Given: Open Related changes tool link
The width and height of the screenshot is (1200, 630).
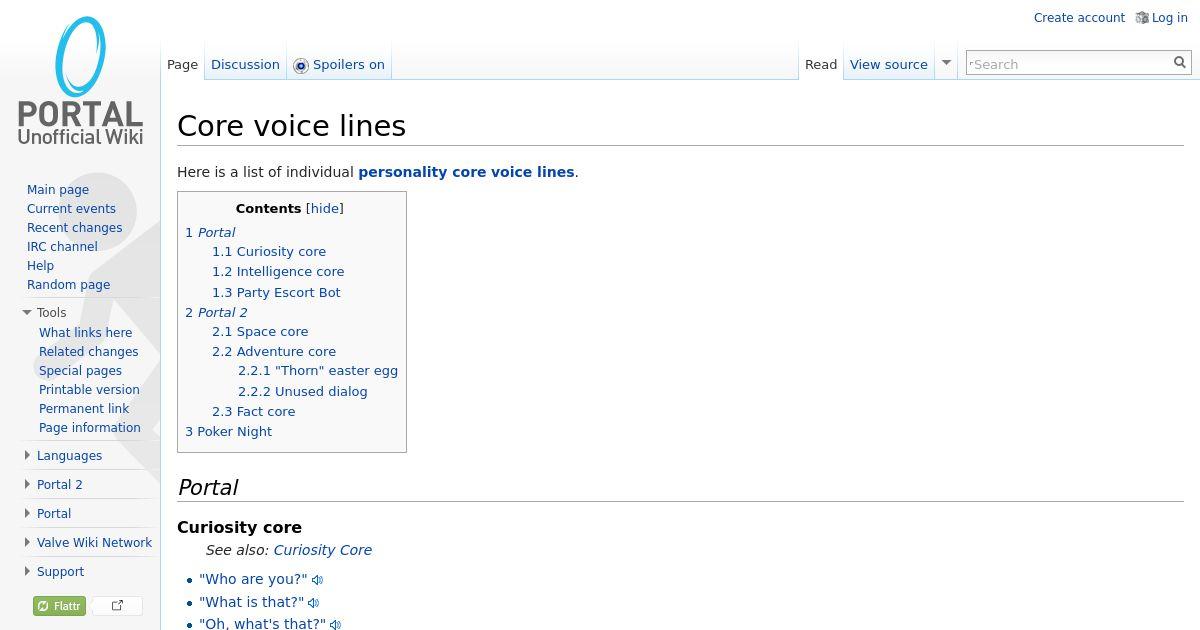Looking at the screenshot, I should pyautogui.click(x=88, y=352).
